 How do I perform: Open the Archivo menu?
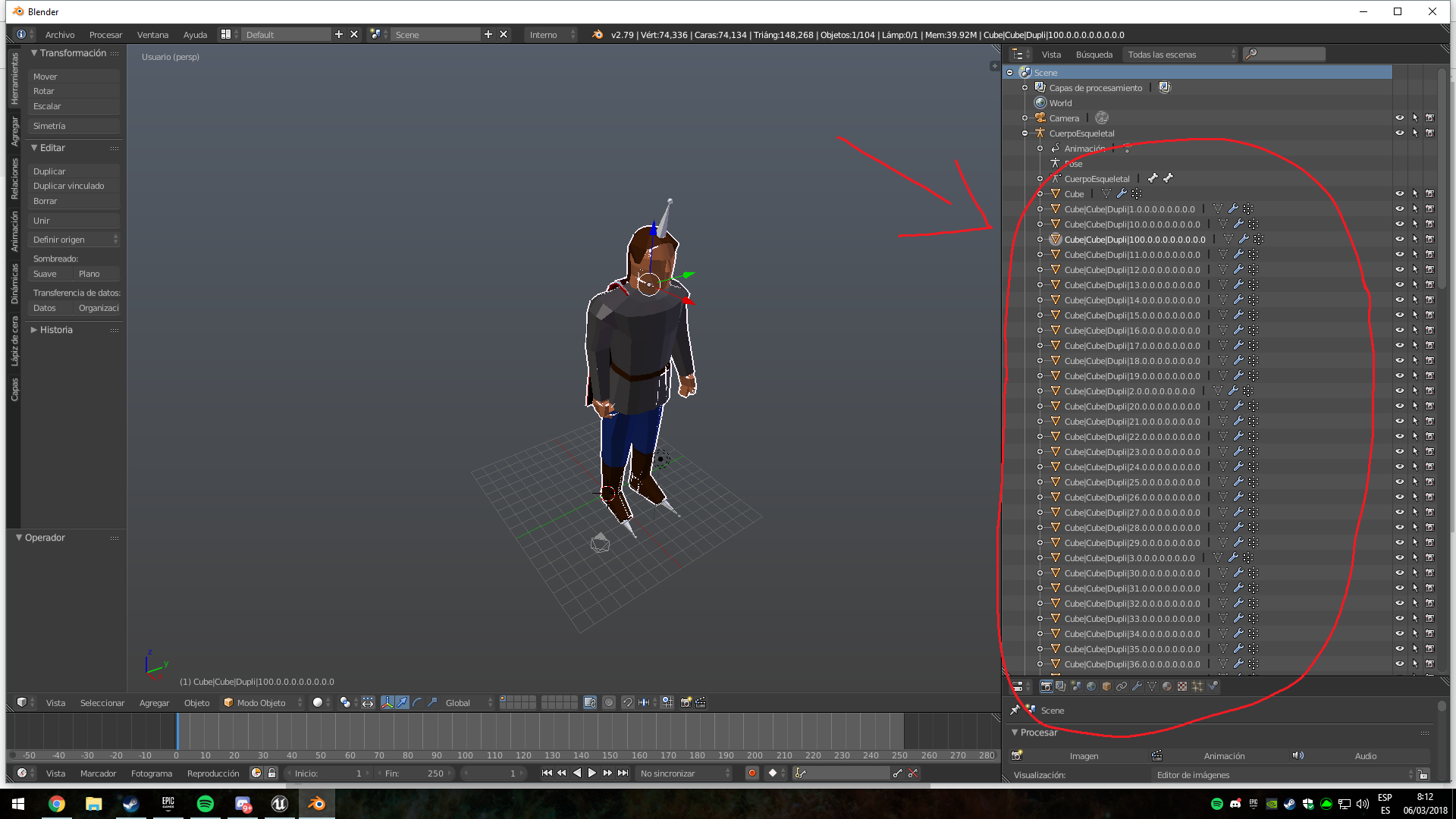click(59, 34)
